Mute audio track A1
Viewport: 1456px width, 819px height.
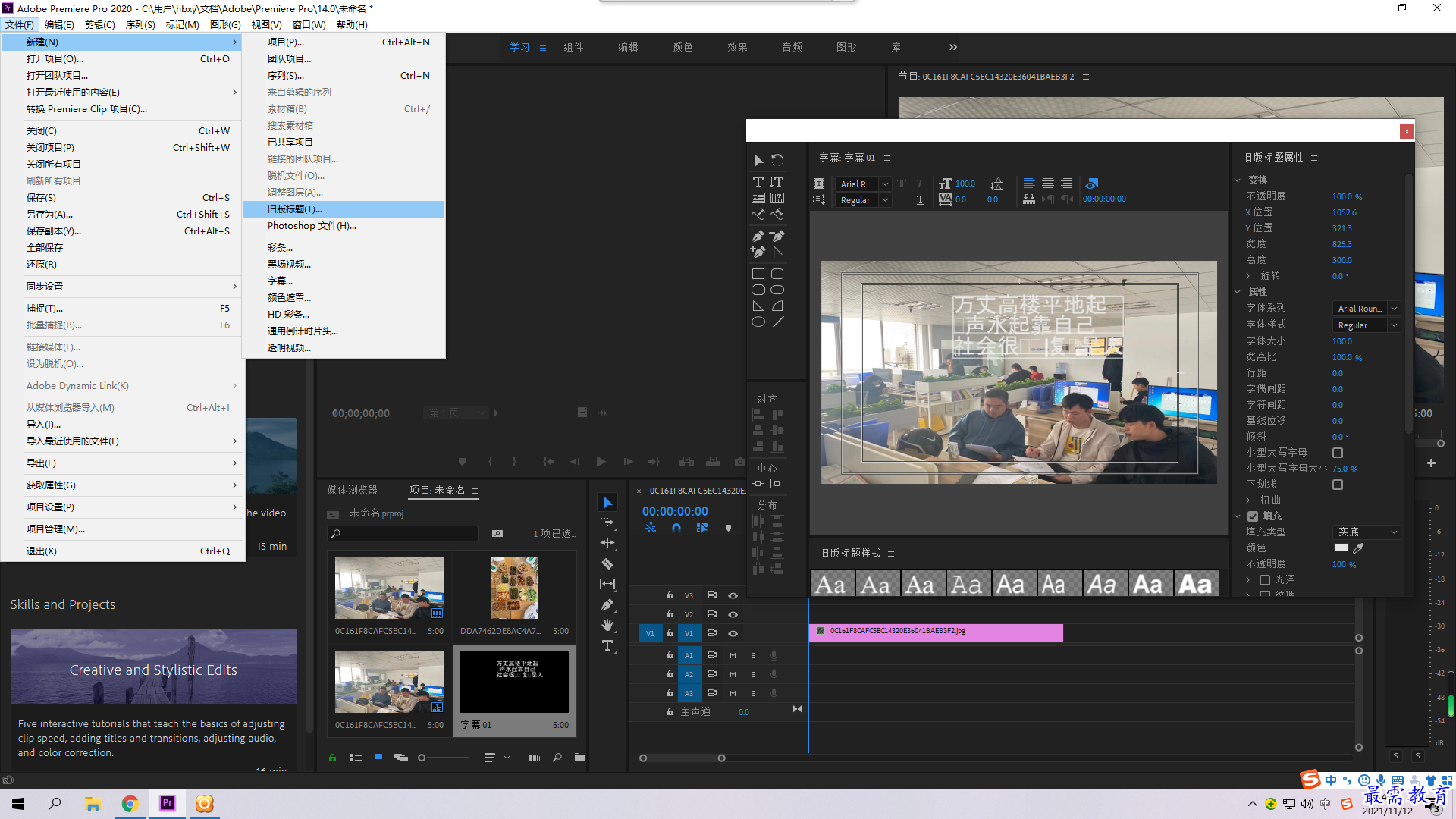[x=733, y=655]
